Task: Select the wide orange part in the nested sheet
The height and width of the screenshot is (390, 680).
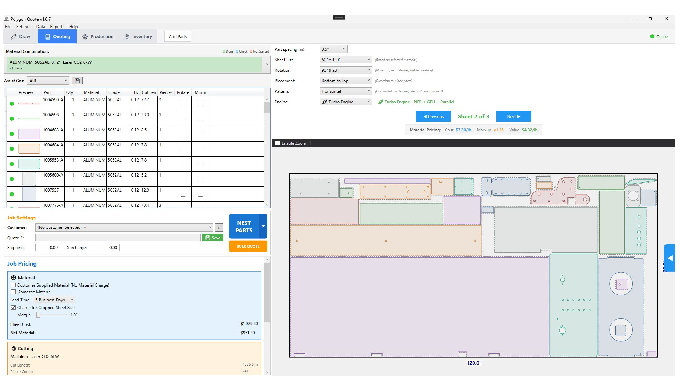Action: pyautogui.click(x=386, y=240)
